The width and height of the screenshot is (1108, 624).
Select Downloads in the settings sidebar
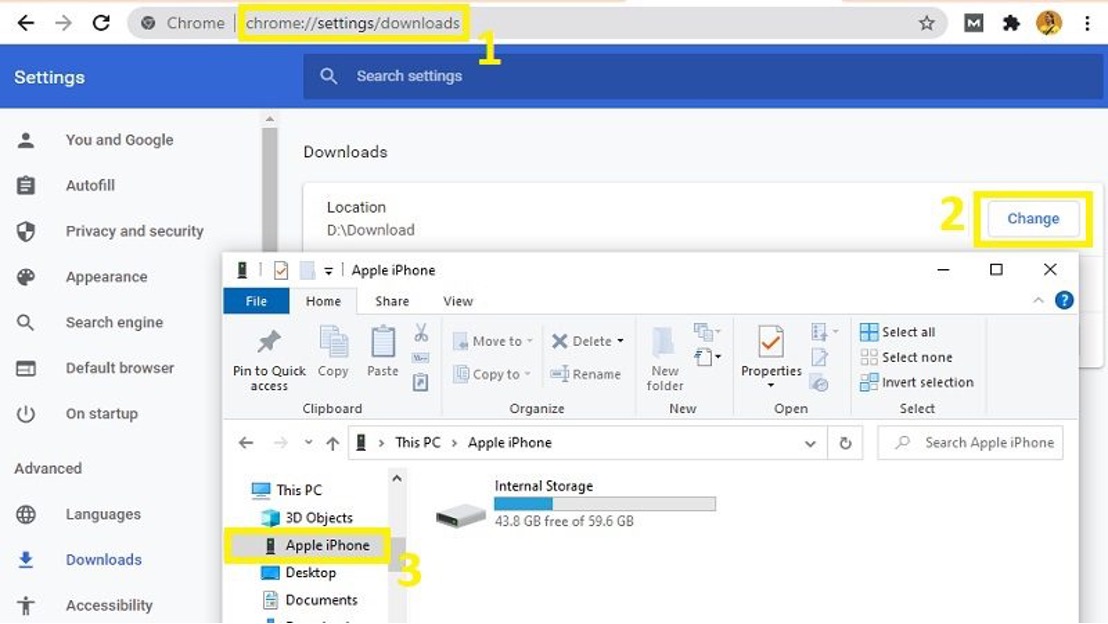[104, 560]
